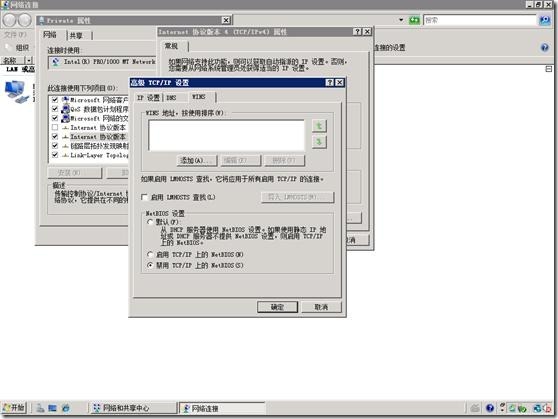558x419 pixels.
Task: Switch to the DNS tab
Action: [x=172, y=97]
